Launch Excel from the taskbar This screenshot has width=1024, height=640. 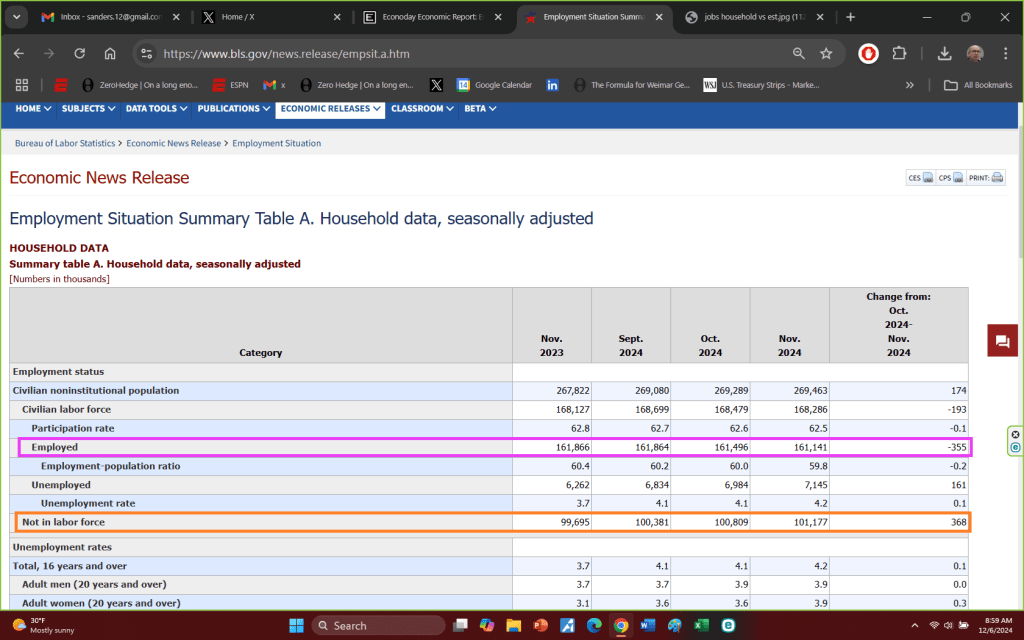(x=701, y=625)
